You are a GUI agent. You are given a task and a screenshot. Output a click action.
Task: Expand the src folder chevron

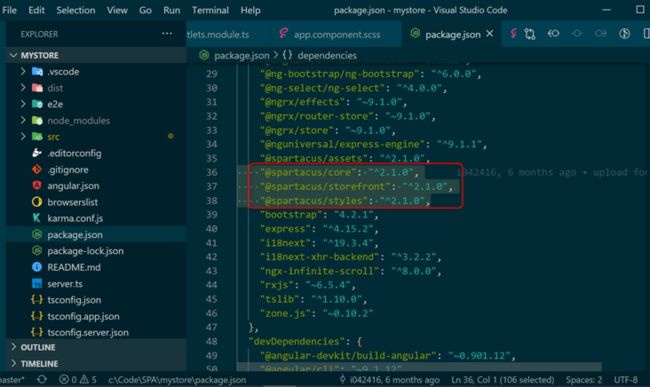coord(23,136)
